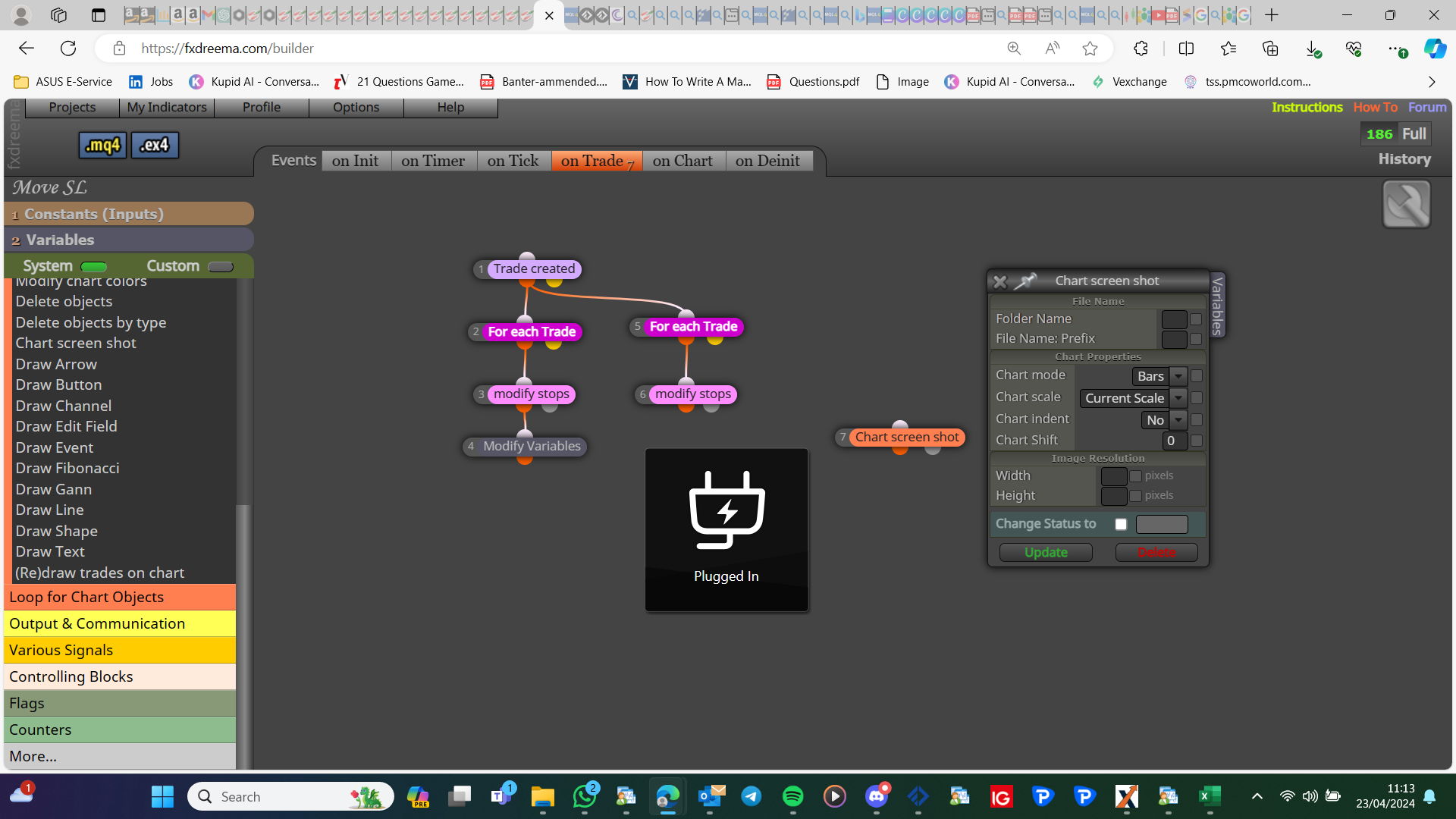Select the Trade created block

click(534, 268)
